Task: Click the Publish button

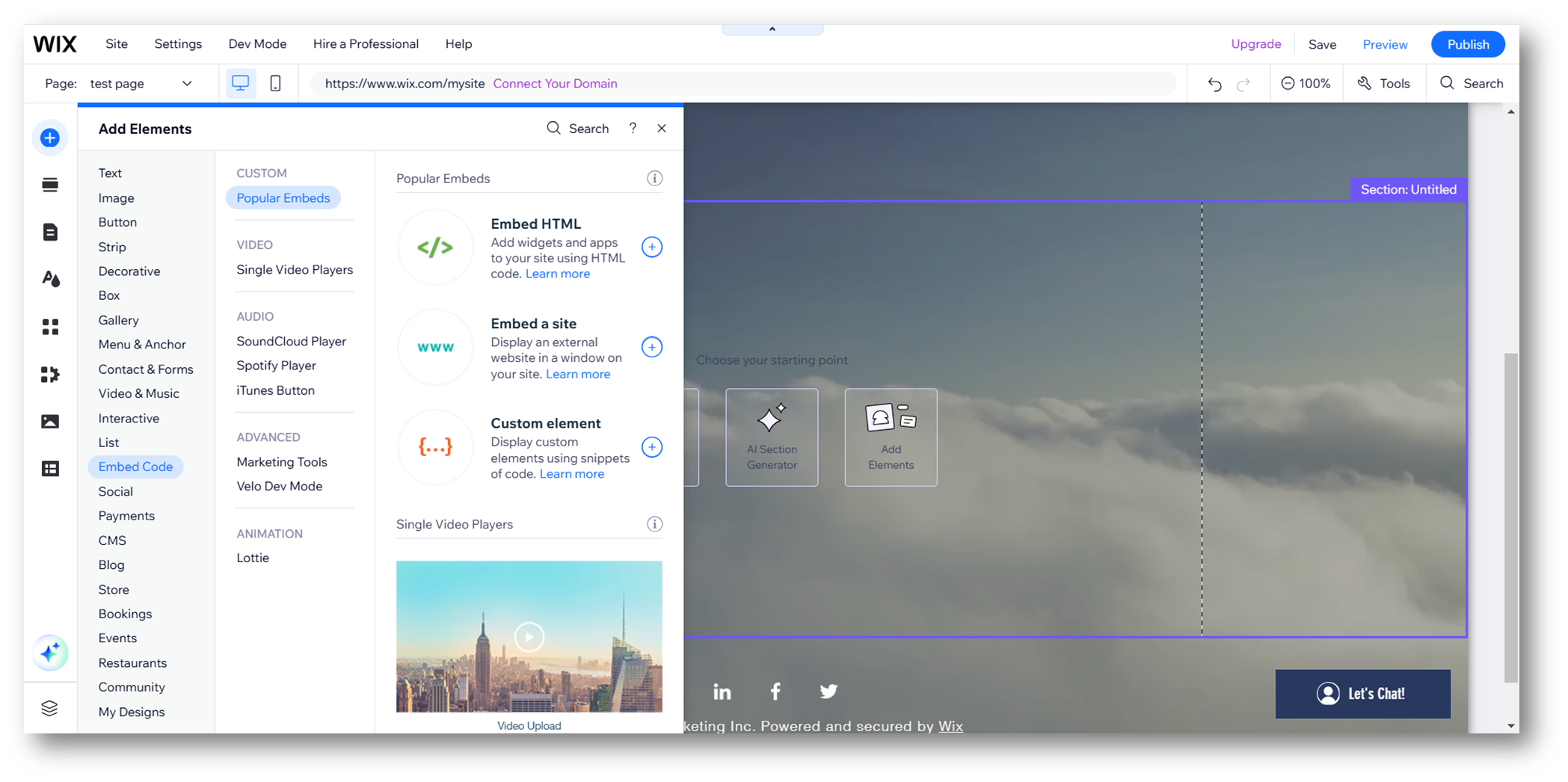Action: [x=1467, y=43]
